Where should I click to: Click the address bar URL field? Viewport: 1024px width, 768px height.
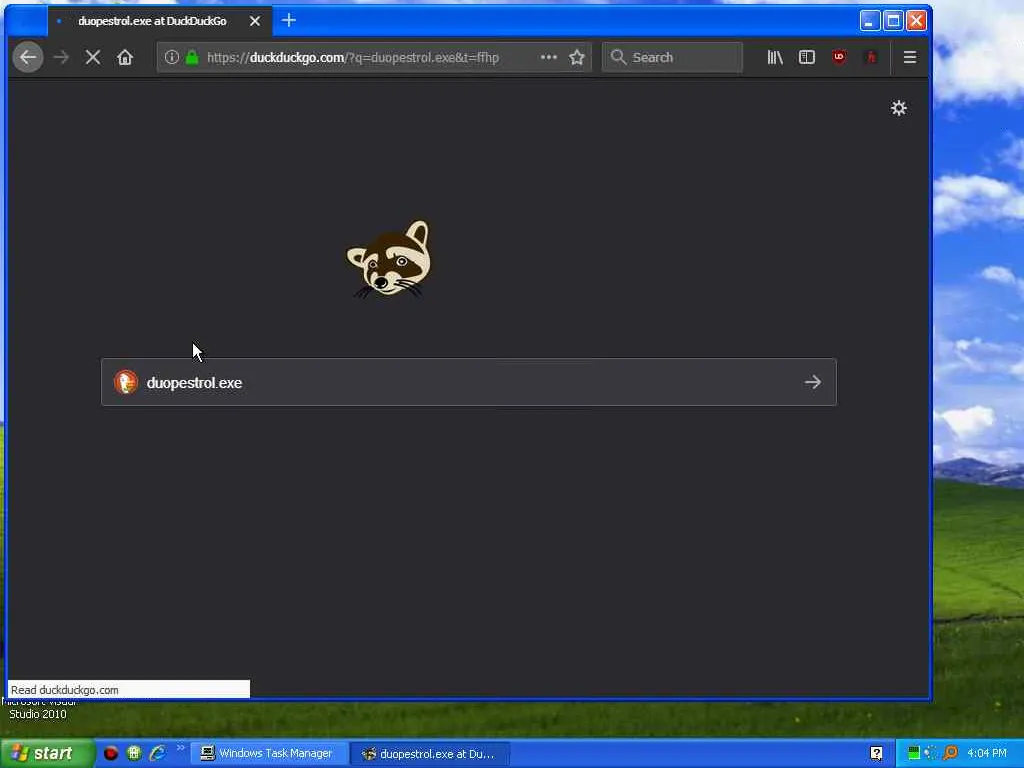coord(353,57)
